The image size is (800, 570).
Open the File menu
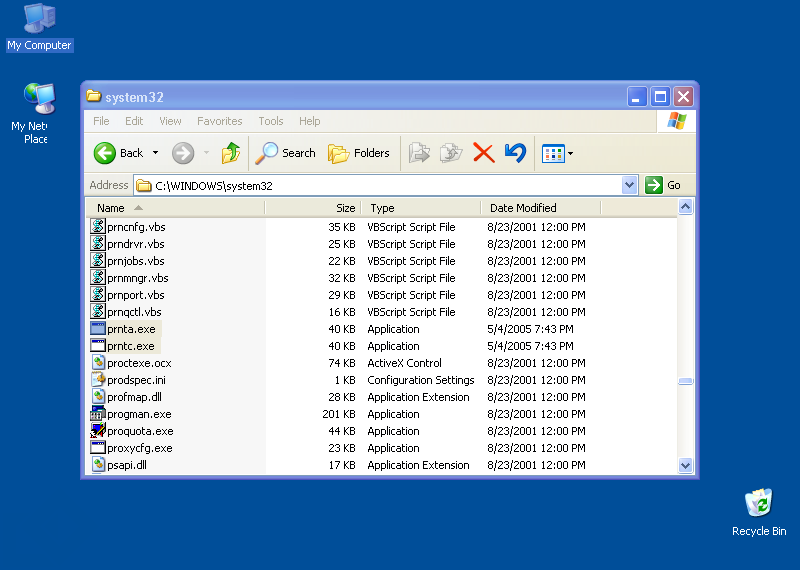101,121
